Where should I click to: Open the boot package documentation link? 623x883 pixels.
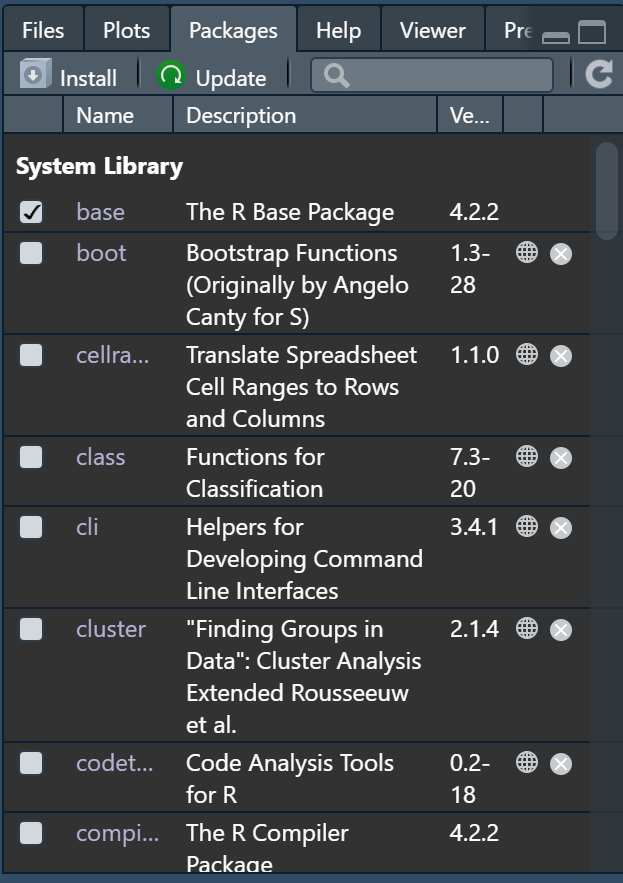[101, 253]
